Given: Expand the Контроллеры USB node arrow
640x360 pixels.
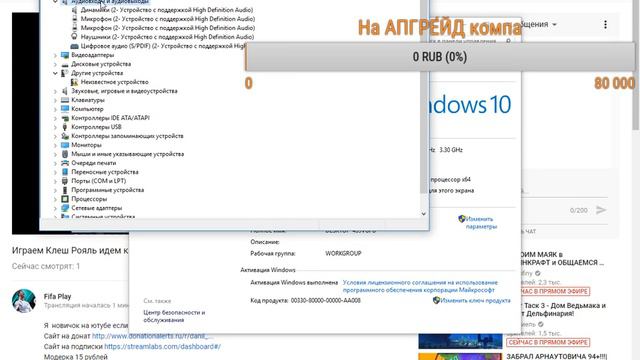Looking at the screenshot, I should [55, 127].
